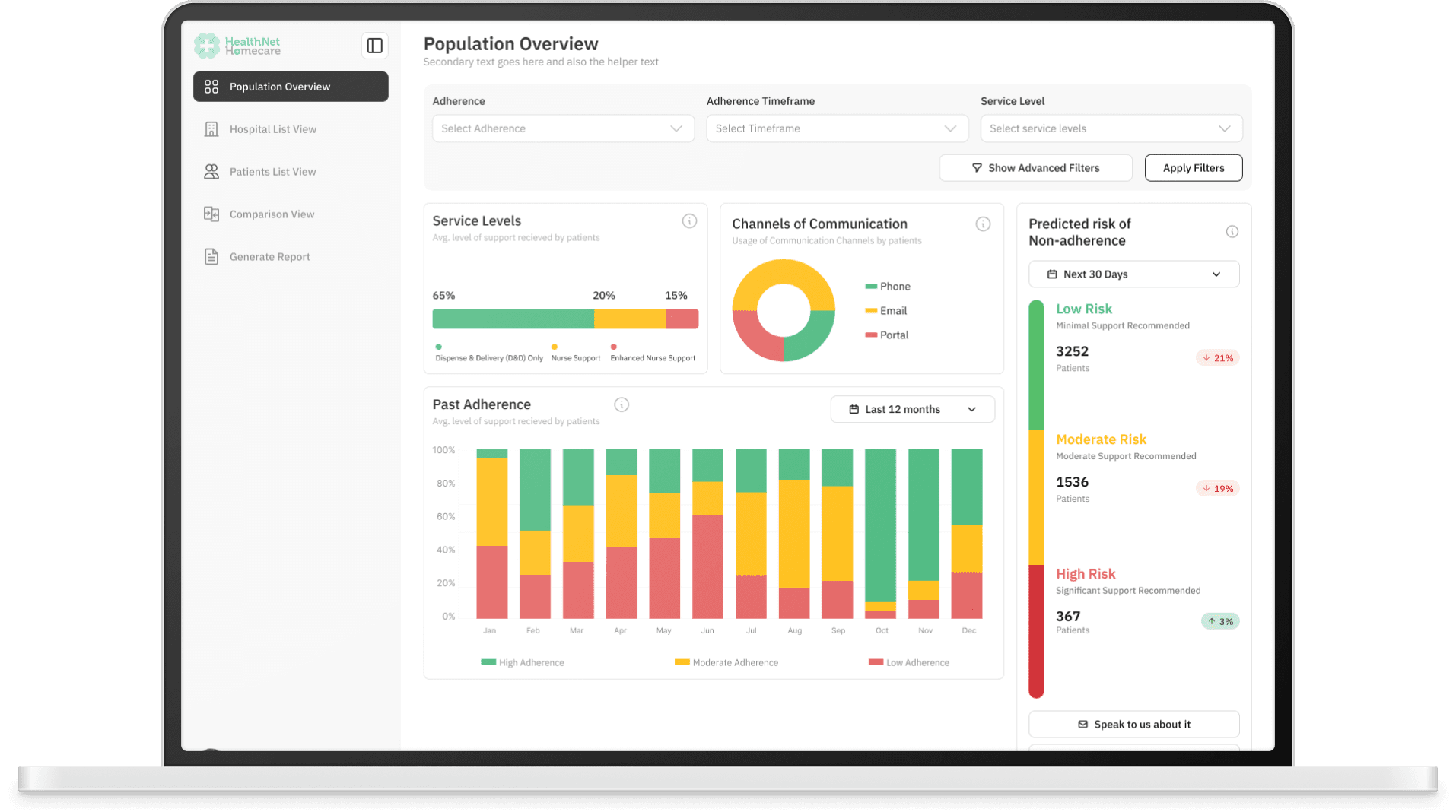Click the Hospital List View building icon
The height and width of the screenshot is (812, 1456).
[211, 129]
